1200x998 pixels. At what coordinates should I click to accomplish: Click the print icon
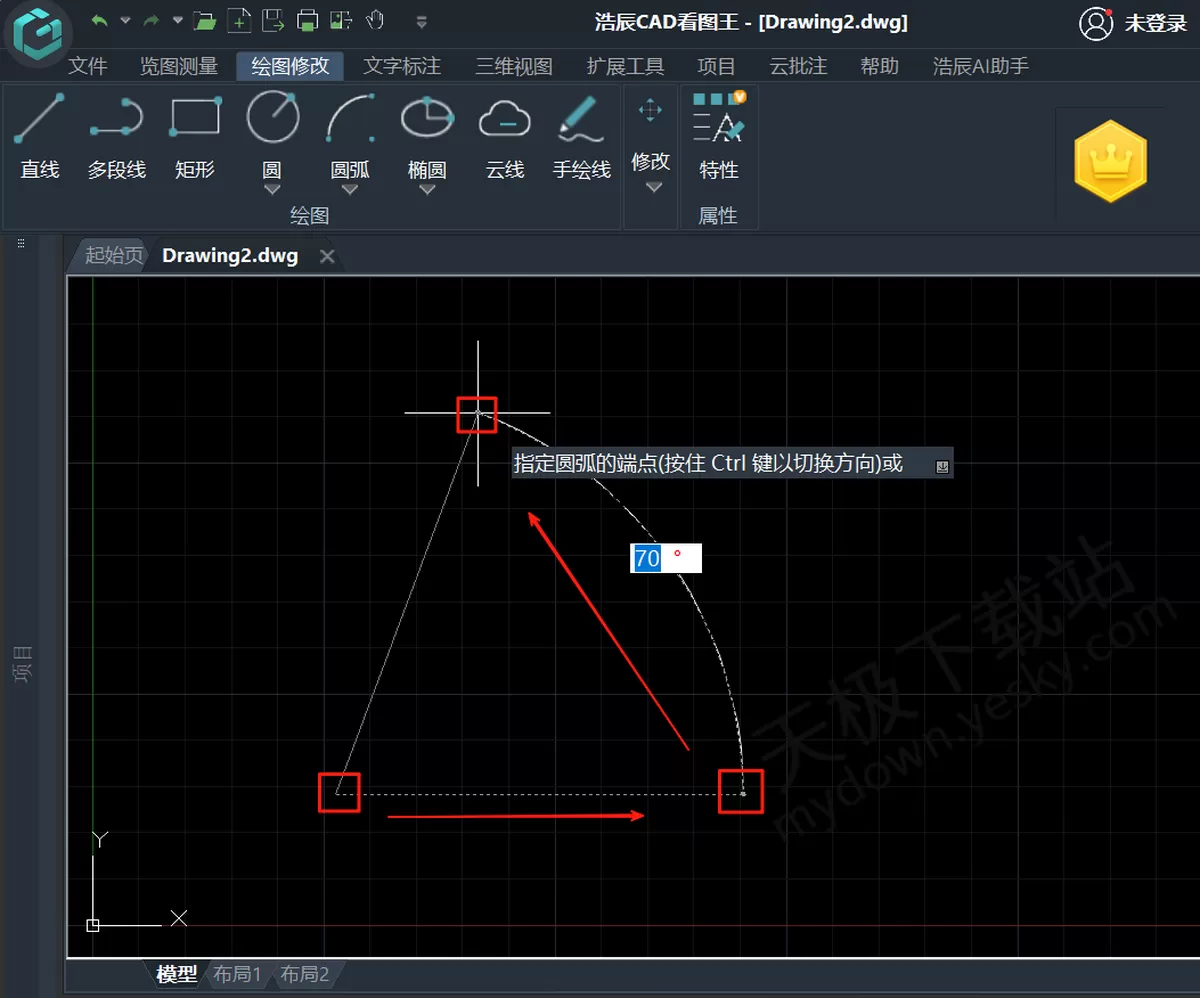pyautogui.click(x=308, y=20)
